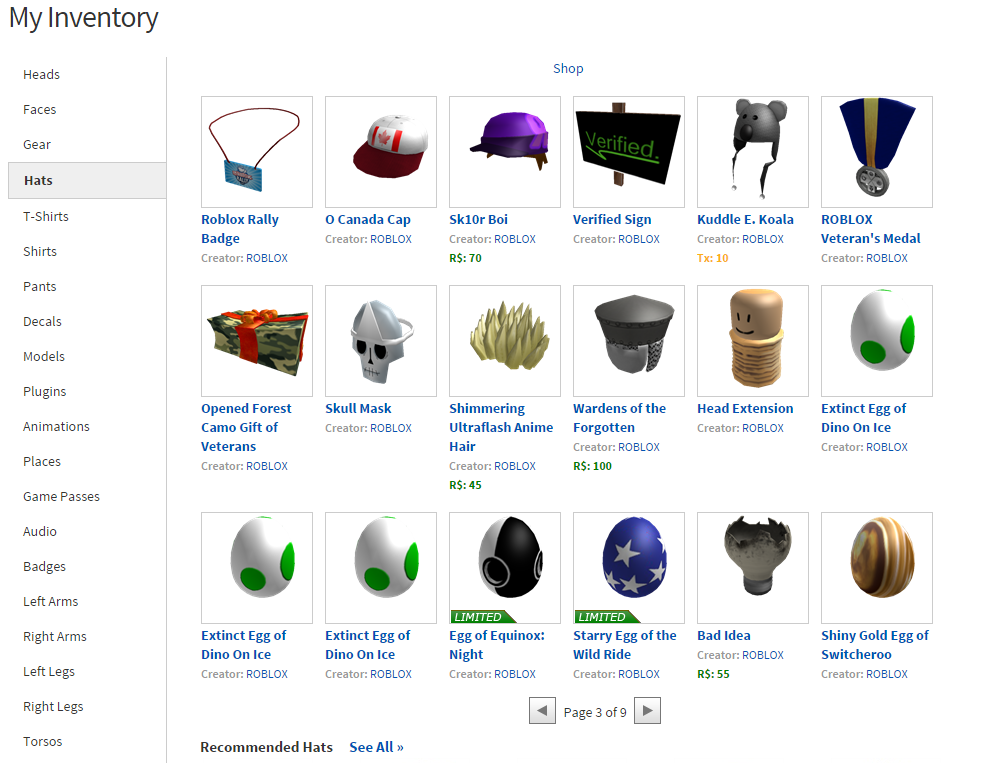This screenshot has width=1005, height=763.
Task: Click the Shop link
Action: pyautogui.click(x=568, y=69)
